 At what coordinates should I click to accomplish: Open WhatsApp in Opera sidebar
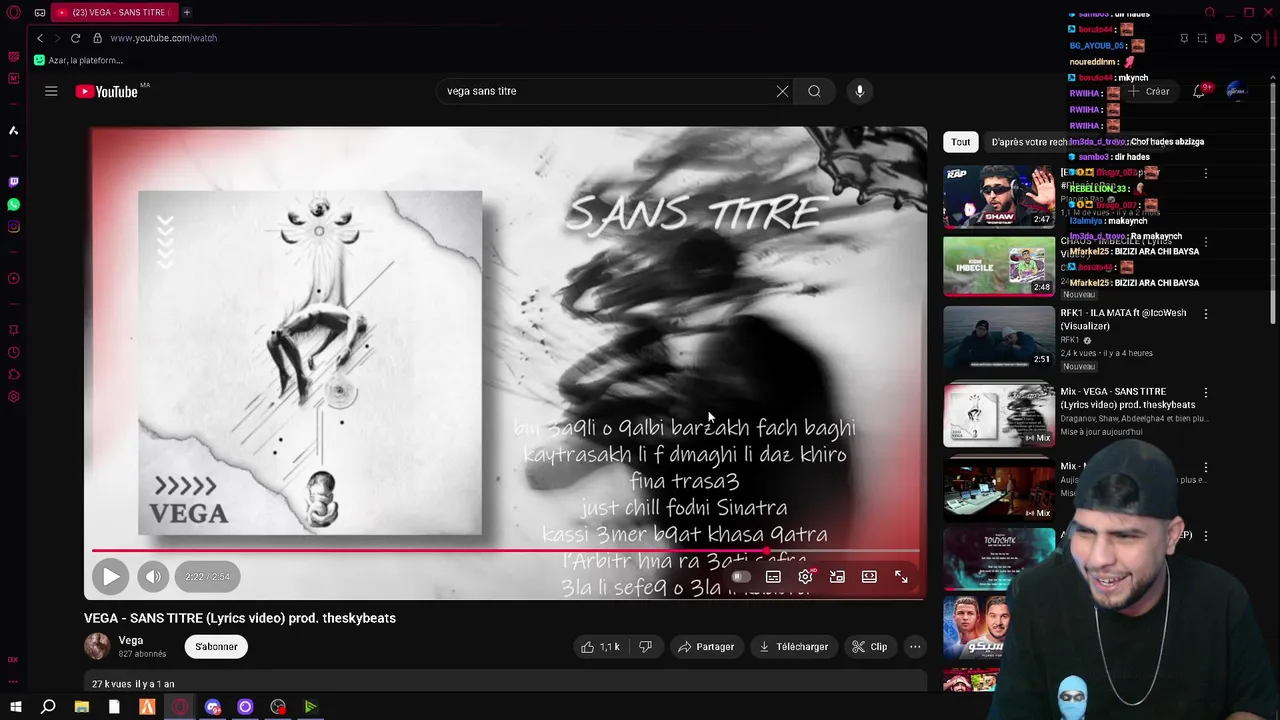pos(13,204)
